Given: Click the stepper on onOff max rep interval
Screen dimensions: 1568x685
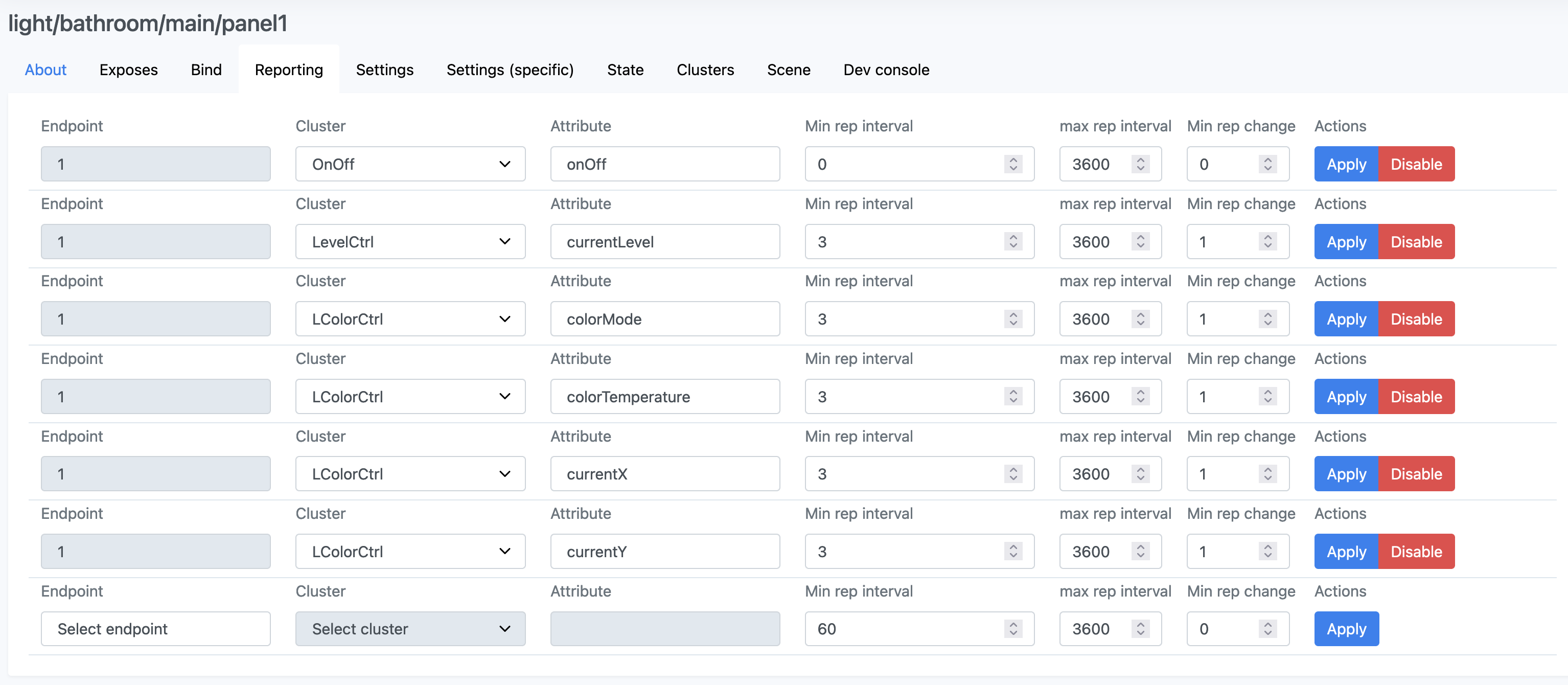Looking at the screenshot, I should pyautogui.click(x=1140, y=164).
